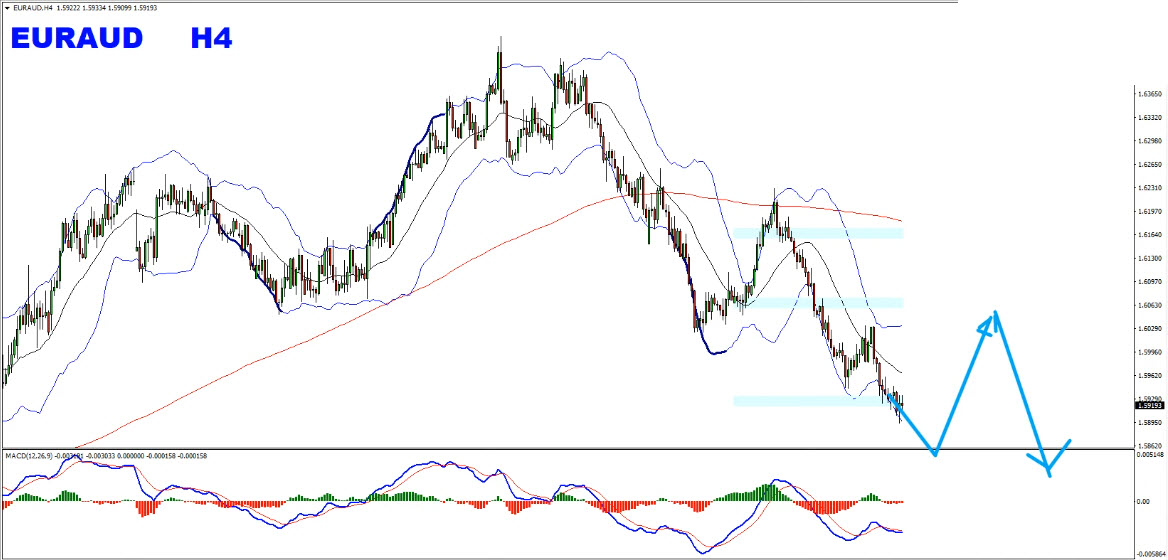Click the 1.59960 price axis label
This screenshot has width=1168, height=560.
1150,352
